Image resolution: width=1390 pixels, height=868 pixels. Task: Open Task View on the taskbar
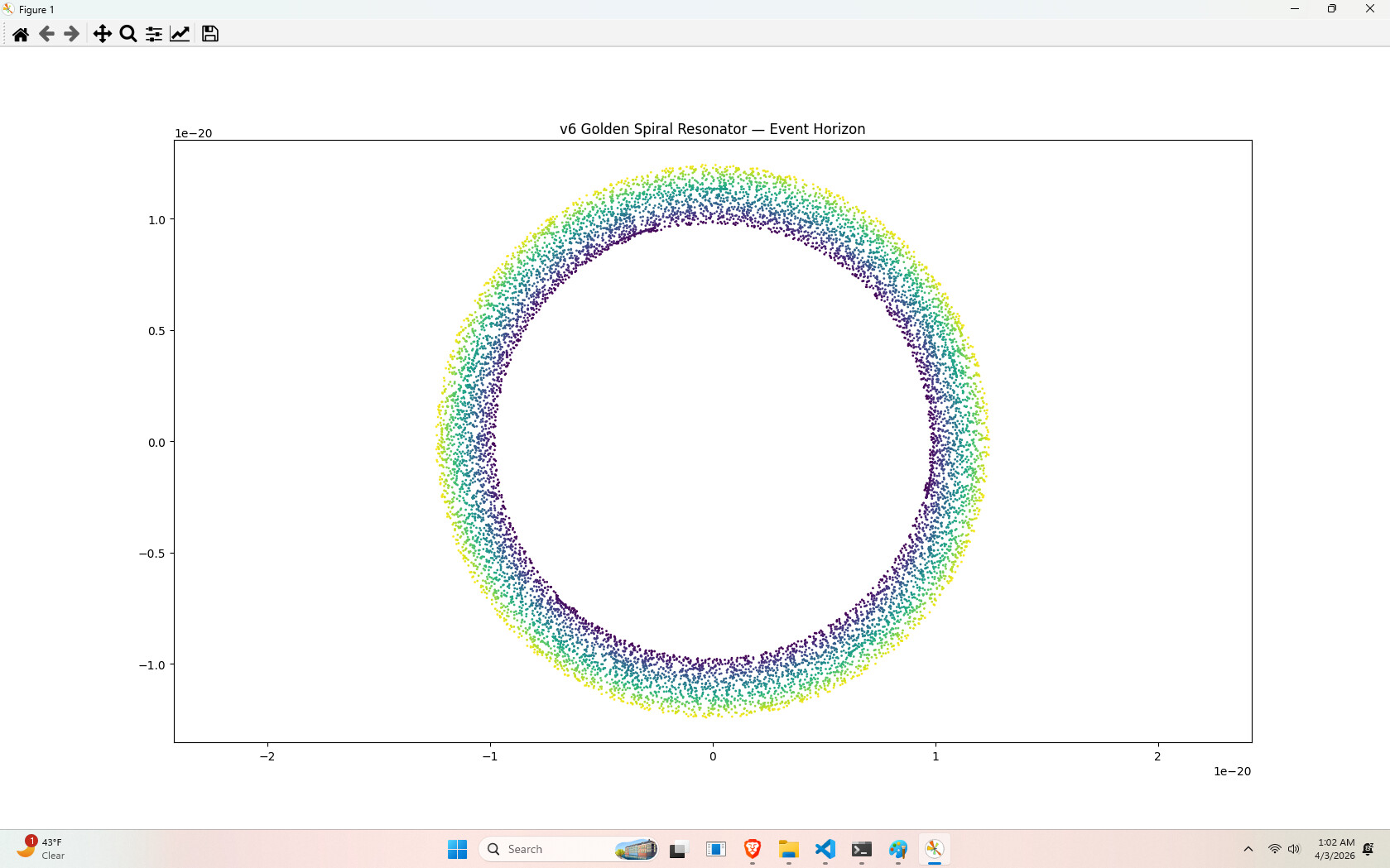click(679, 849)
